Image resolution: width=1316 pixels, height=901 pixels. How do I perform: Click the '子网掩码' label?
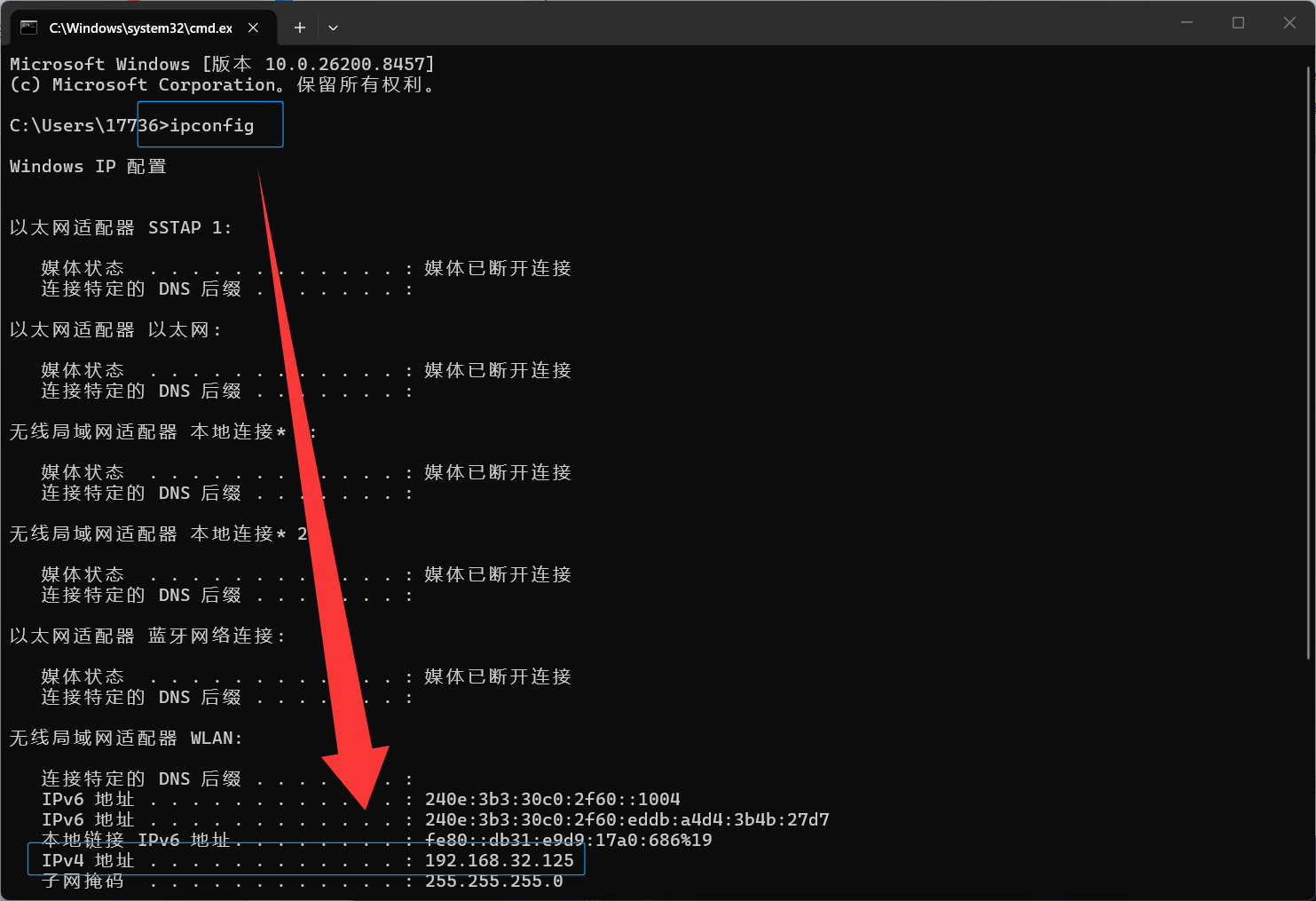(83, 881)
